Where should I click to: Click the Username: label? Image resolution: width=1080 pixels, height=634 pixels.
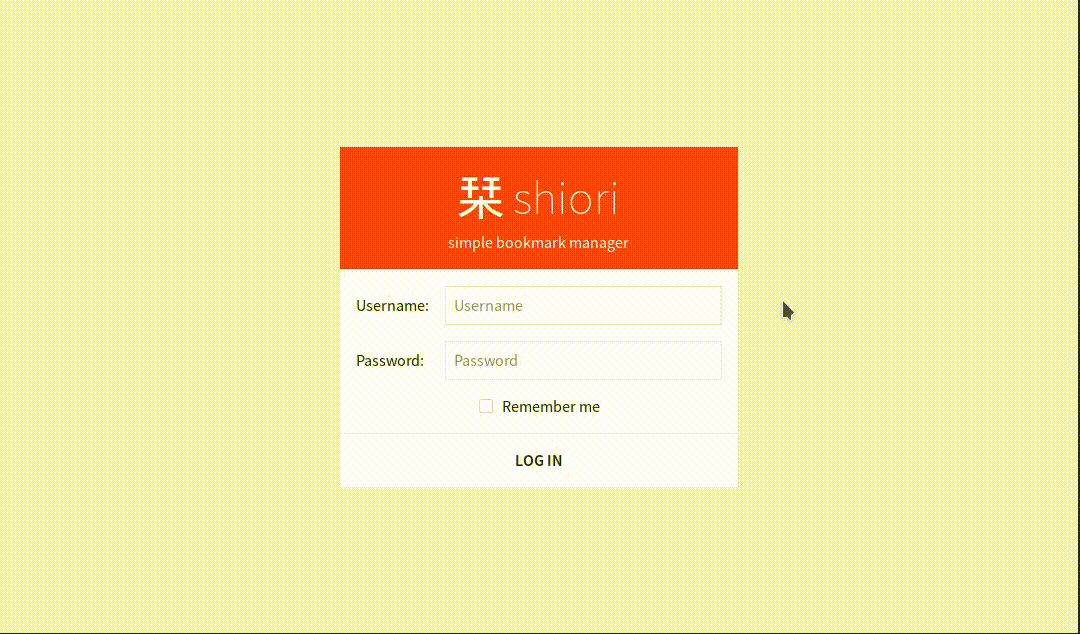tap(392, 305)
